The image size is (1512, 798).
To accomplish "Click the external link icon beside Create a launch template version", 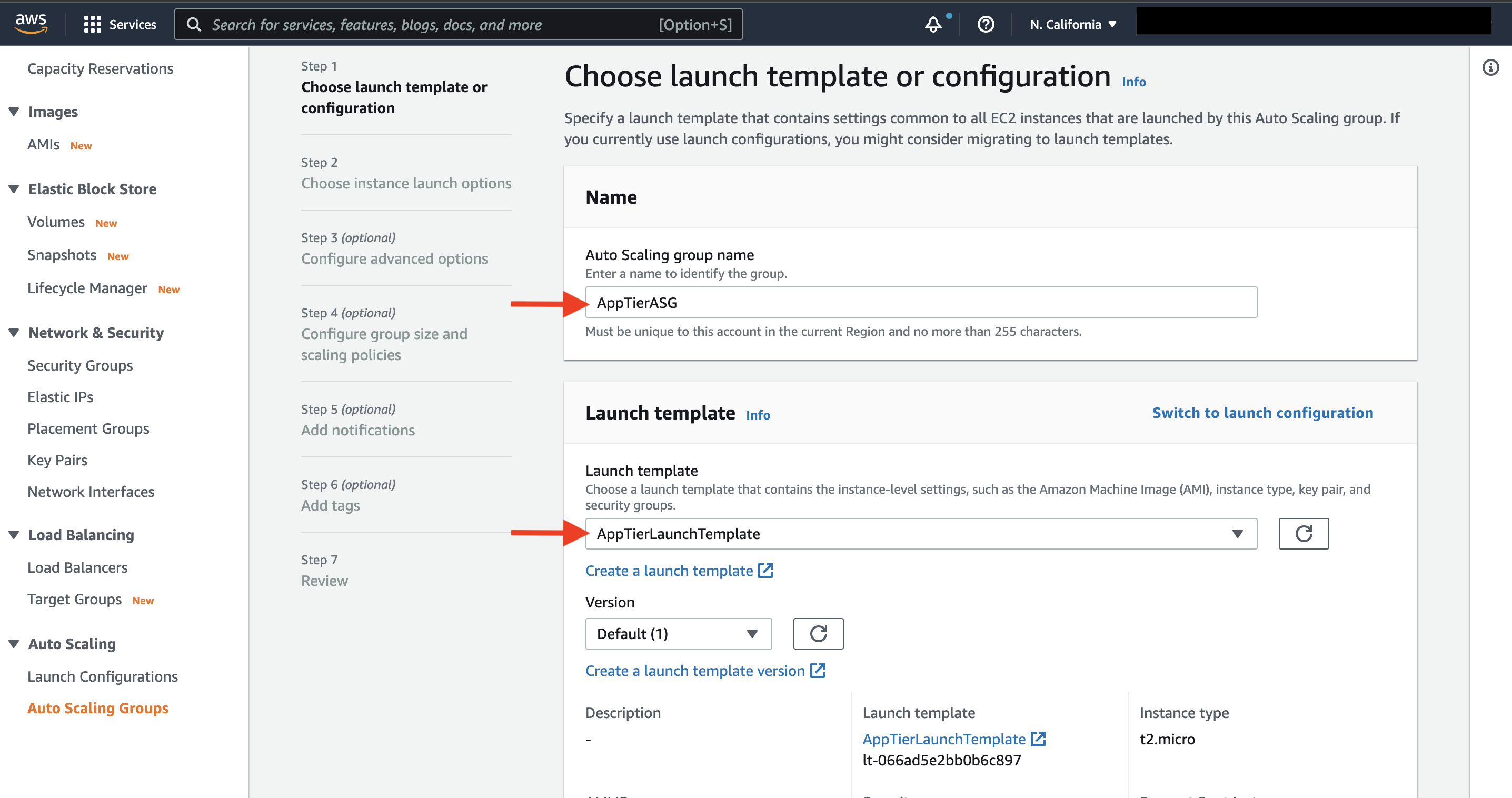I will pyautogui.click(x=818, y=670).
